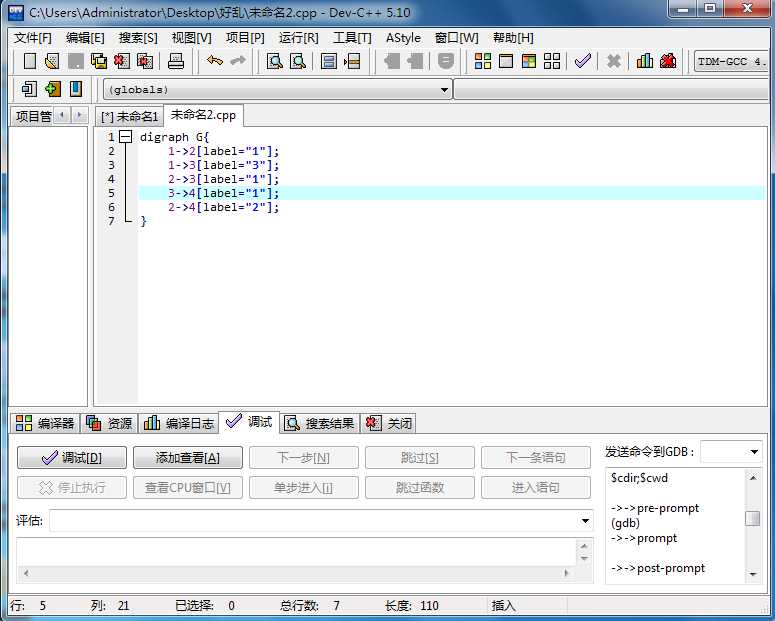
Task: Go to function toolbar icon
Action: tap(329, 61)
